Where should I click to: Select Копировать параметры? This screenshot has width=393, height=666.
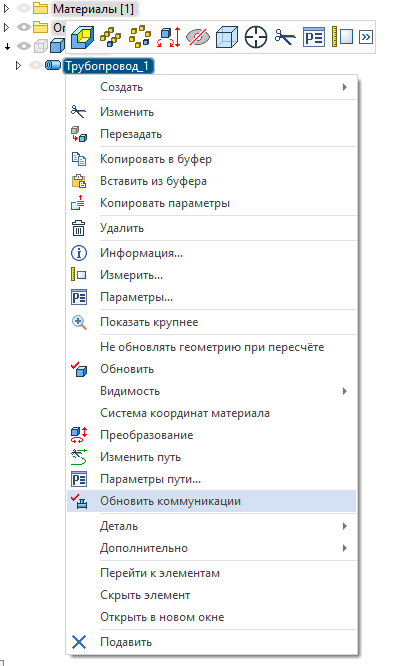point(212,203)
